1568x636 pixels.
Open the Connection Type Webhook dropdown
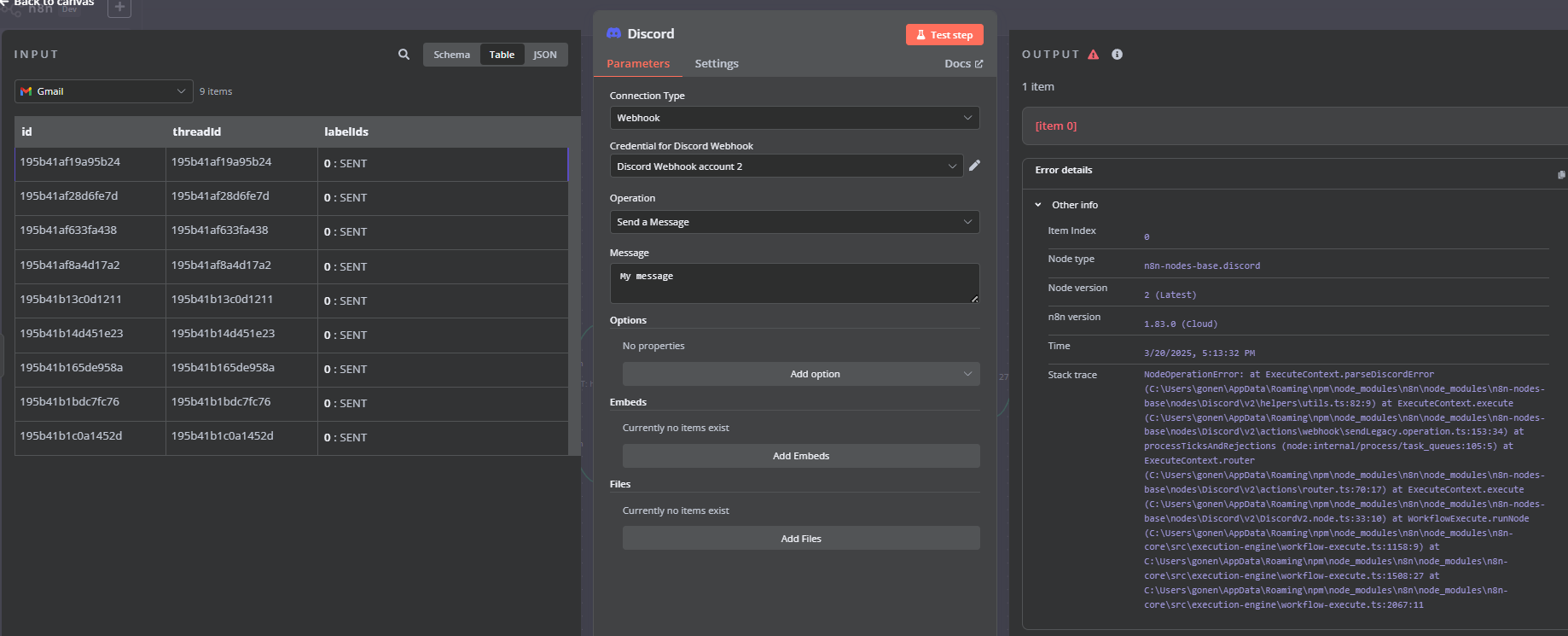793,118
